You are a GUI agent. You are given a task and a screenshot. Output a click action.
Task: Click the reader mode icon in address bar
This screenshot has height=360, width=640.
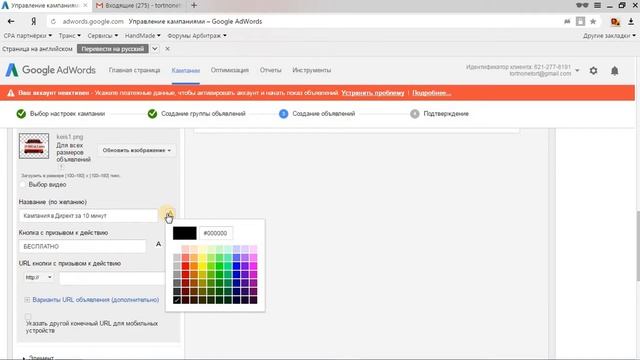tap(567, 21)
